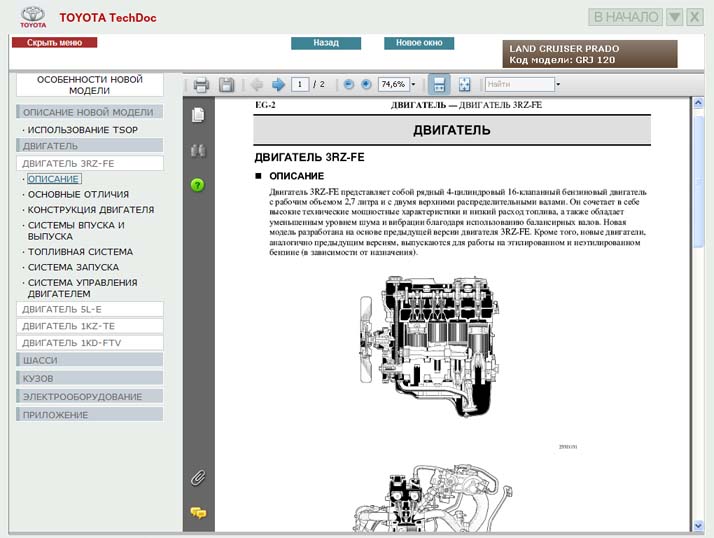Click the 3RZ-FE engine cutaway illustration
The height and width of the screenshot is (538, 714).
pos(429,346)
